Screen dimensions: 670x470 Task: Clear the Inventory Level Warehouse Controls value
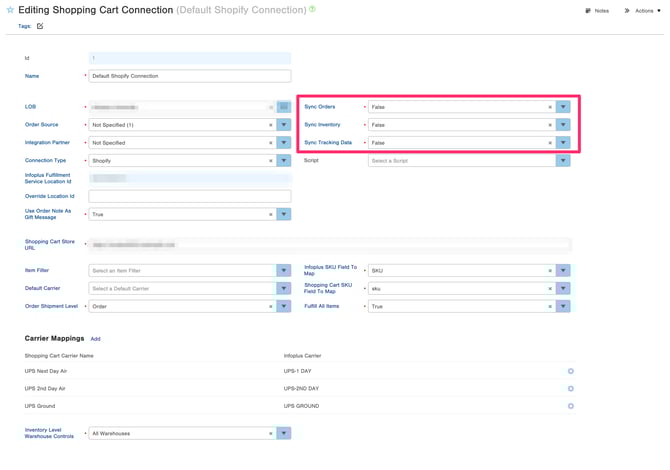click(x=270, y=434)
